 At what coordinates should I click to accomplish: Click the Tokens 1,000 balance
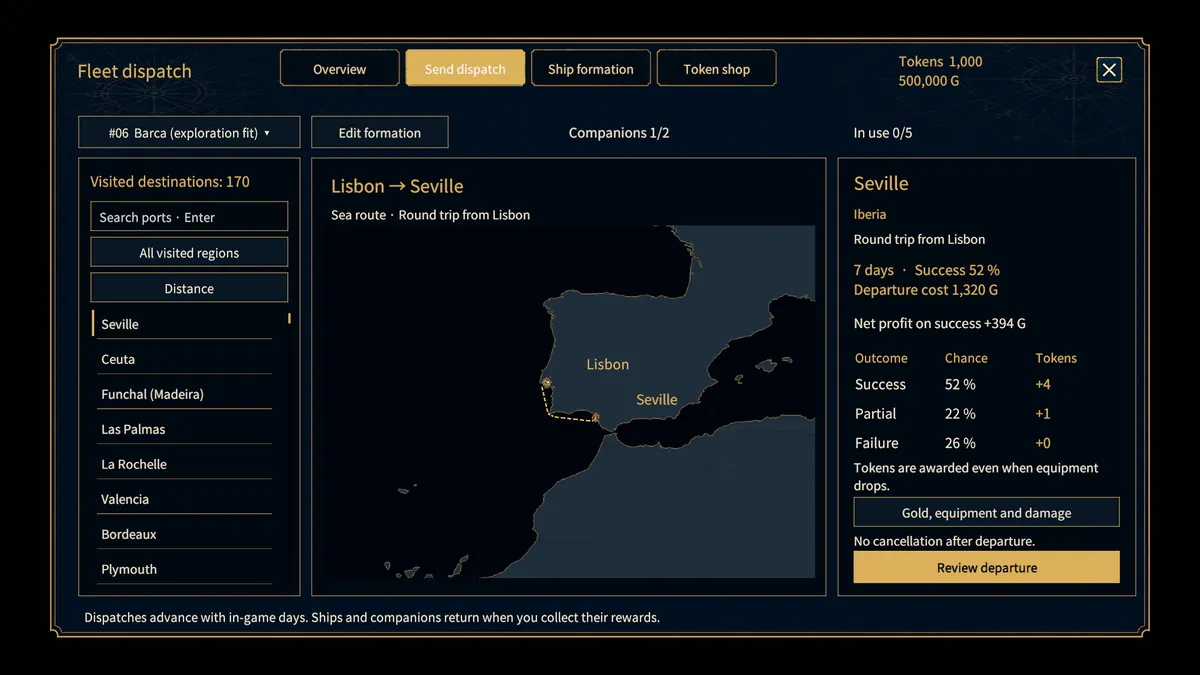(x=940, y=61)
